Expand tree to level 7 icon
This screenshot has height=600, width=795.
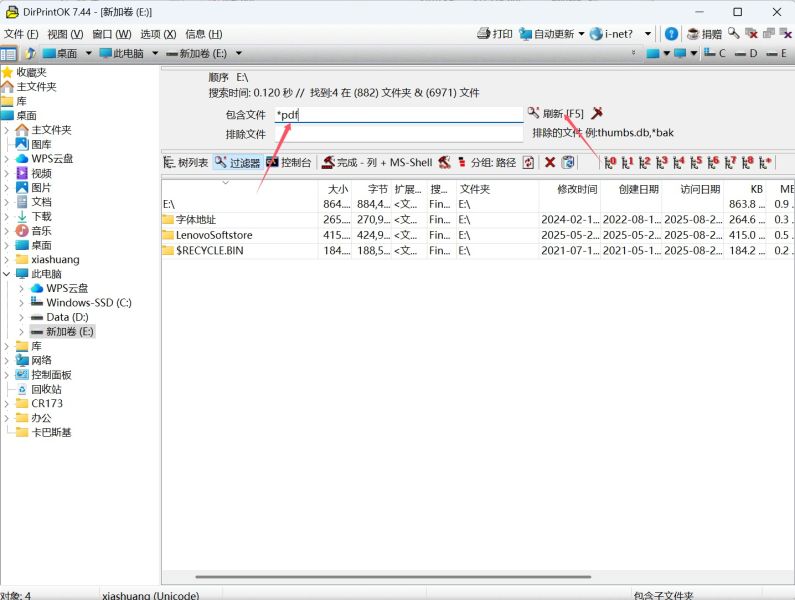click(x=731, y=162)
